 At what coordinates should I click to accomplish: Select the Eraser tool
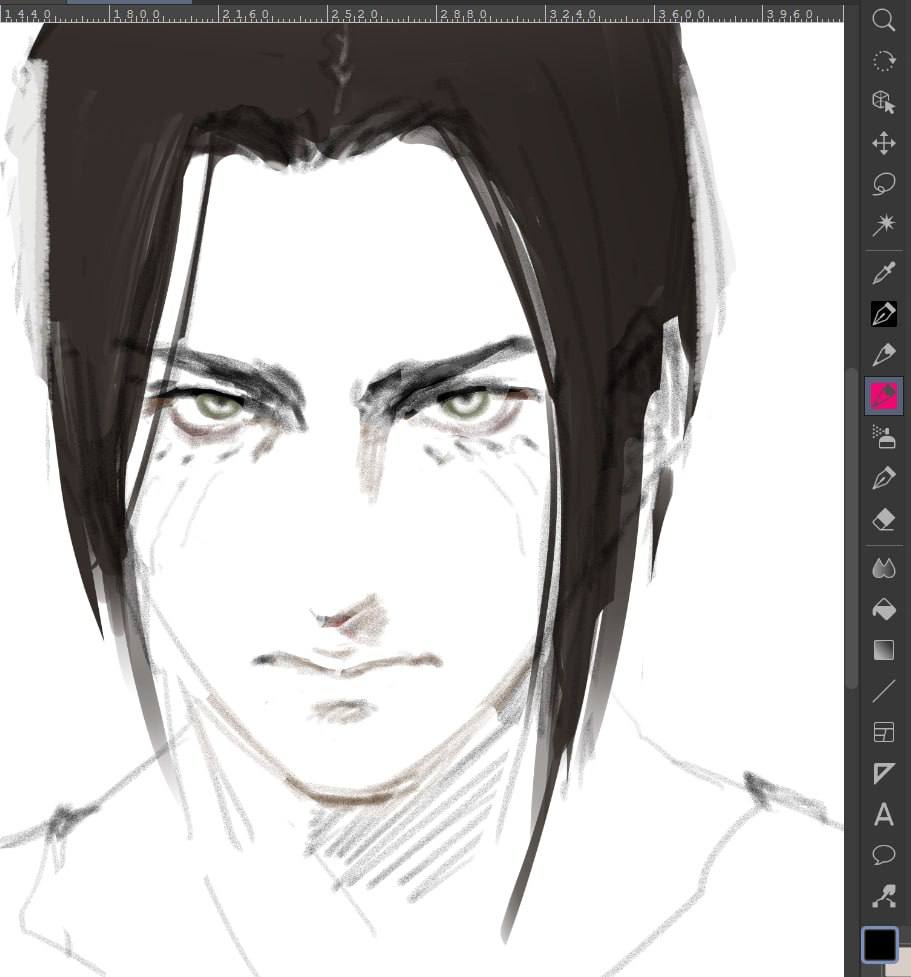click(x=884, y=519)
